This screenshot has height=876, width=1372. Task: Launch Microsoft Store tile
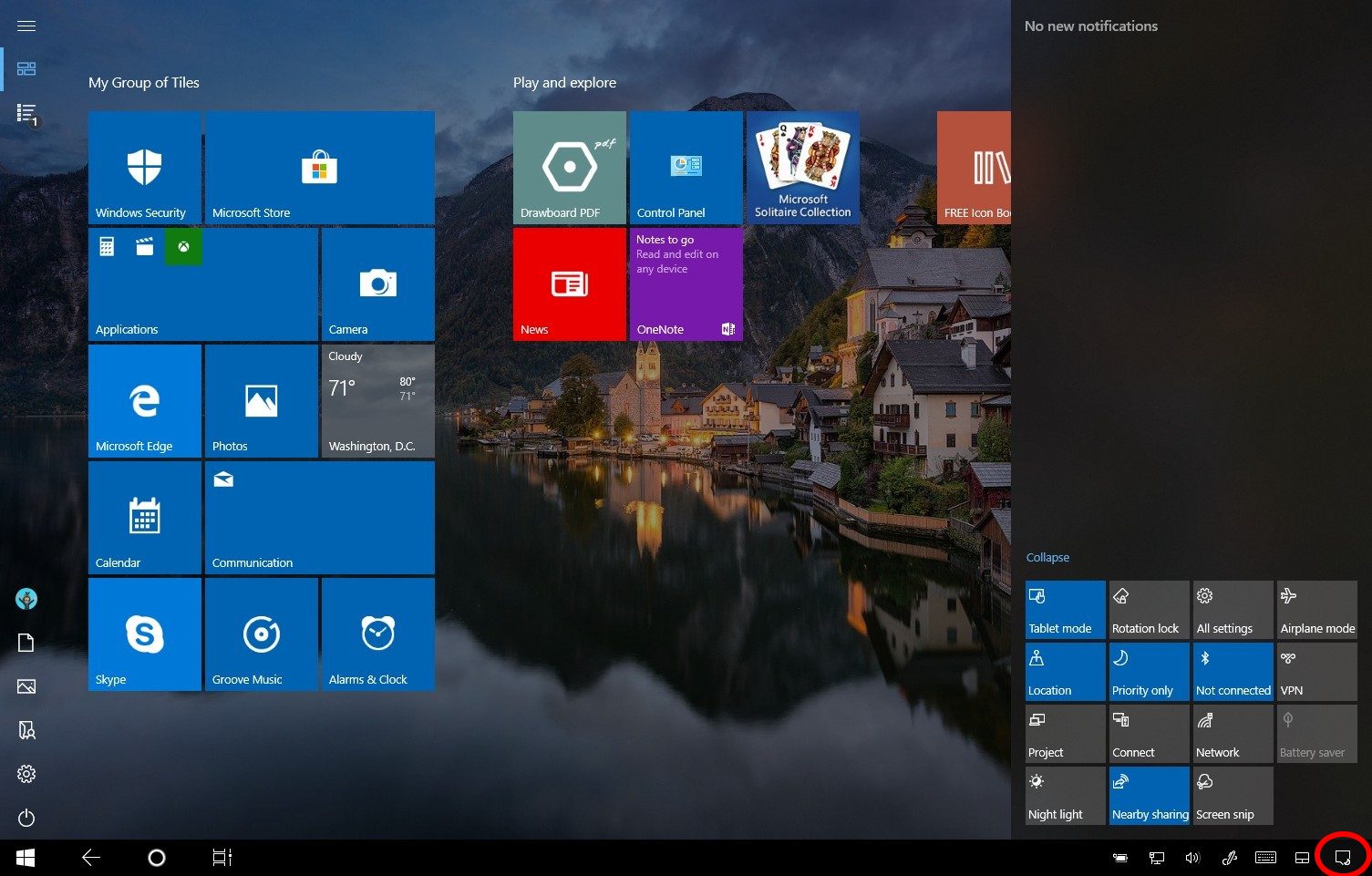(x=319, y=168)
